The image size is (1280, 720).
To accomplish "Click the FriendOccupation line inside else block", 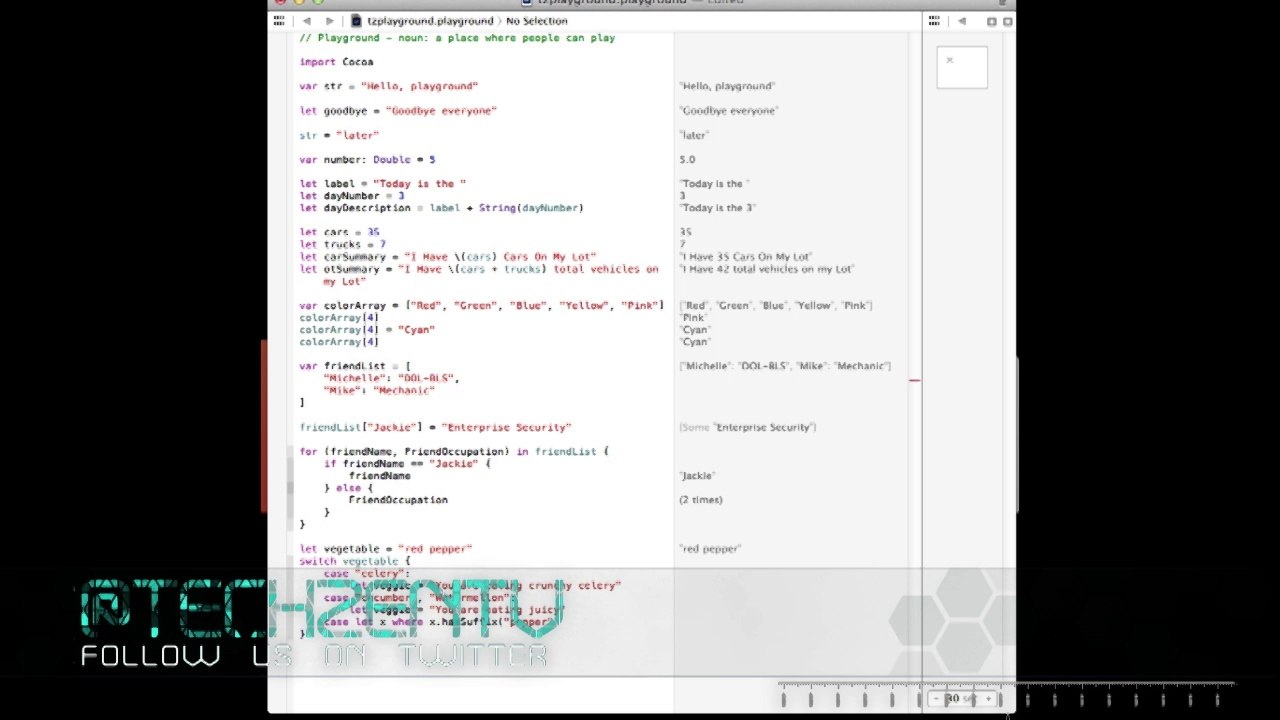I will (398, 500).
